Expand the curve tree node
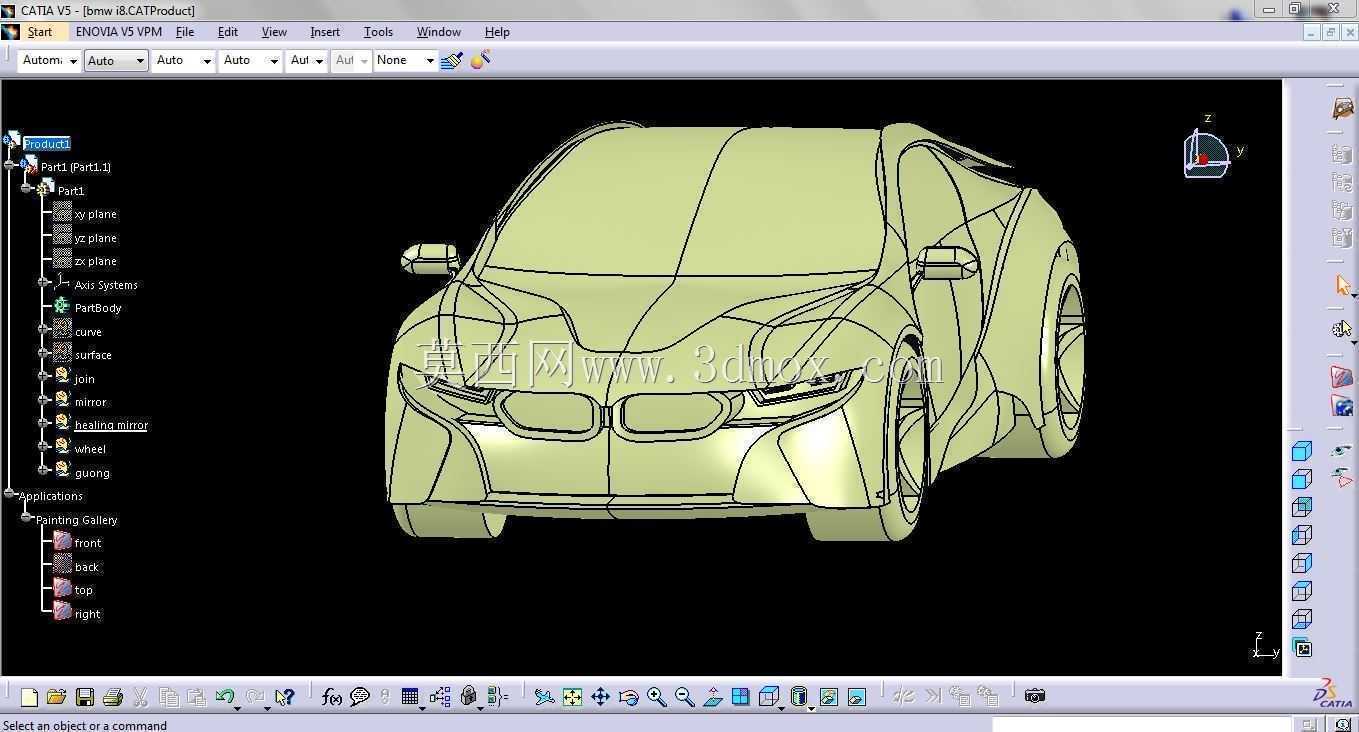Image resolution: width=1359 pixels, height=732 pixels. pos(43,328)
